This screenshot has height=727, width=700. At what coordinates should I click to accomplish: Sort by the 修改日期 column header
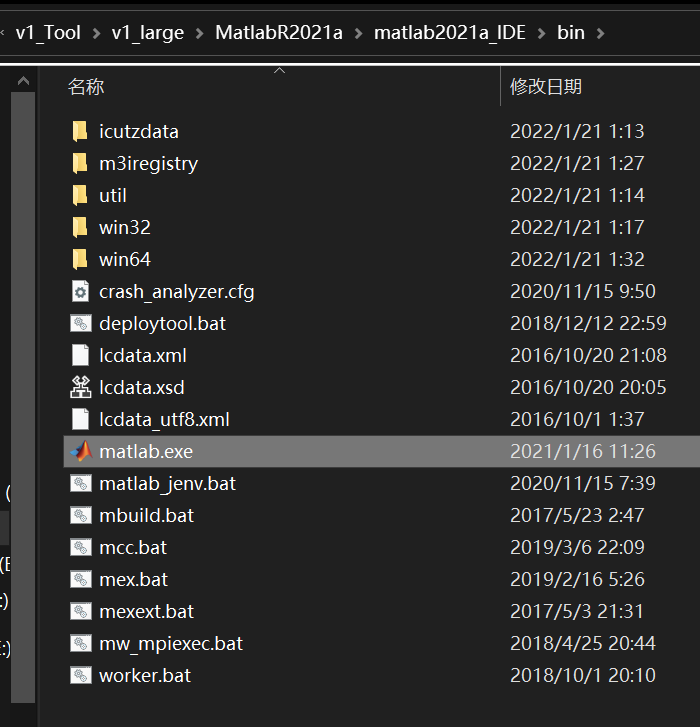546,87
